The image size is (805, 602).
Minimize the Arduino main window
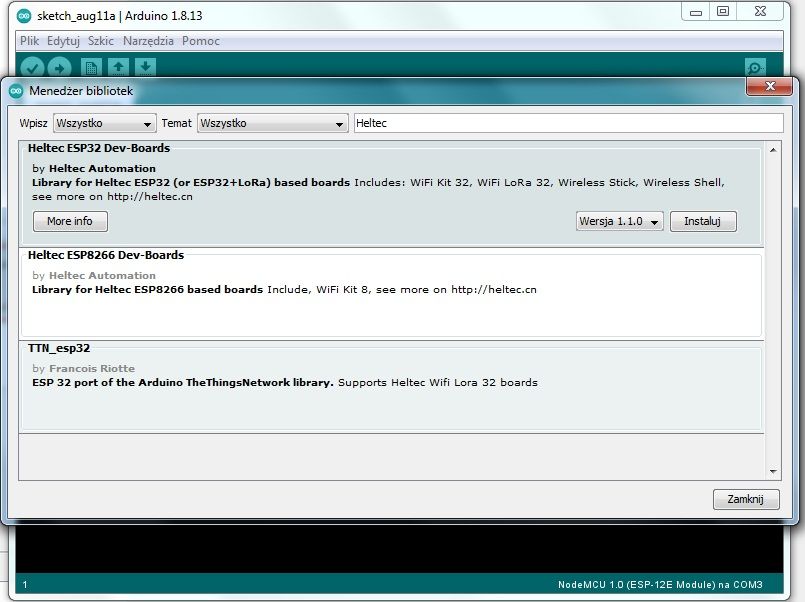click(696, 12)
